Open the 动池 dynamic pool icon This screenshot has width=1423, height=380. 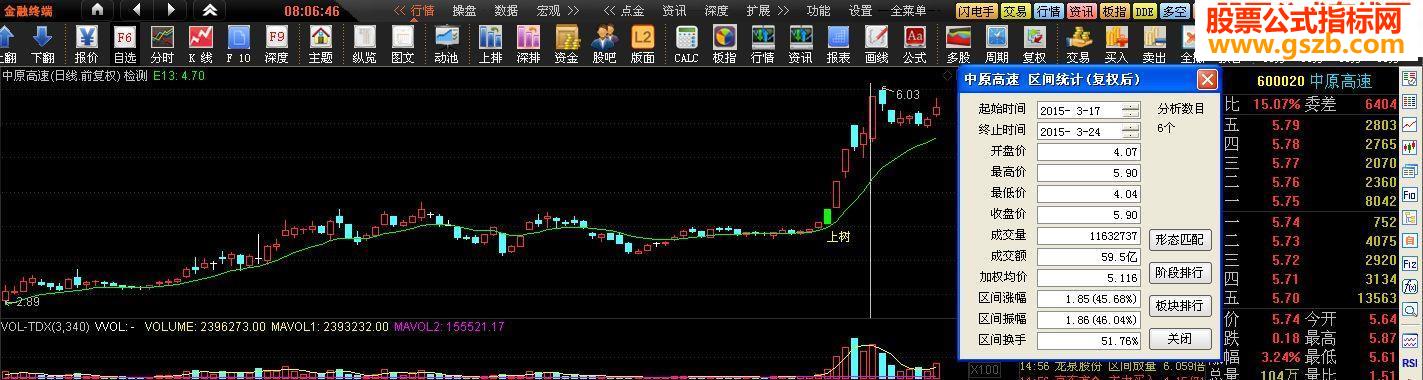tap(446, 44)
